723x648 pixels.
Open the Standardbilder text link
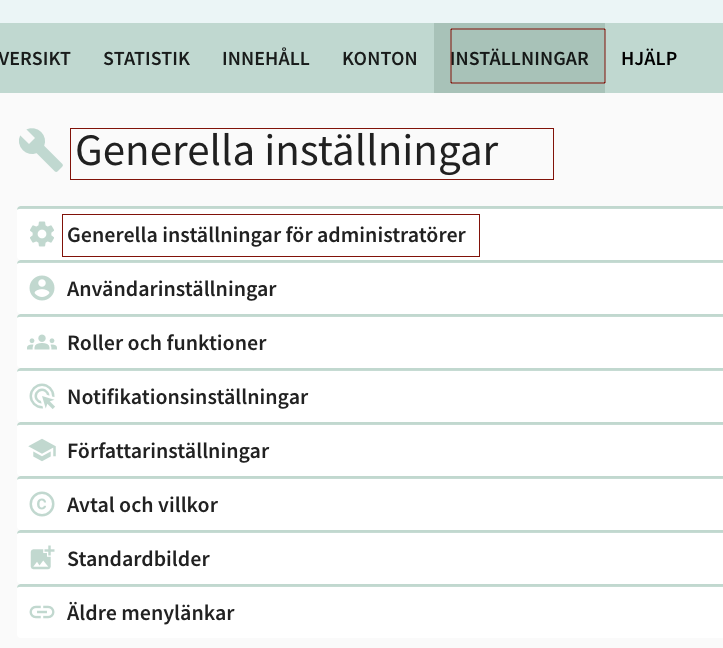[138, 559]
